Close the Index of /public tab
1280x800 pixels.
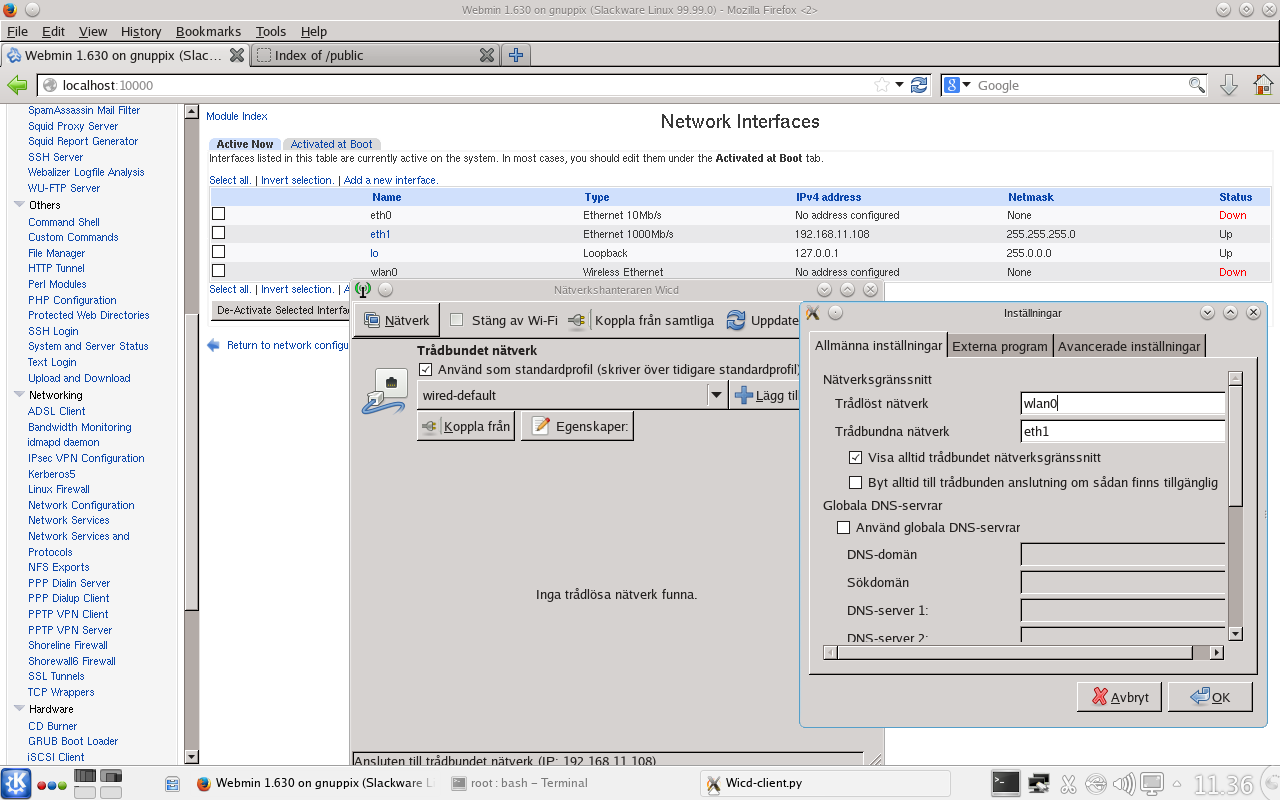point(486,55)
